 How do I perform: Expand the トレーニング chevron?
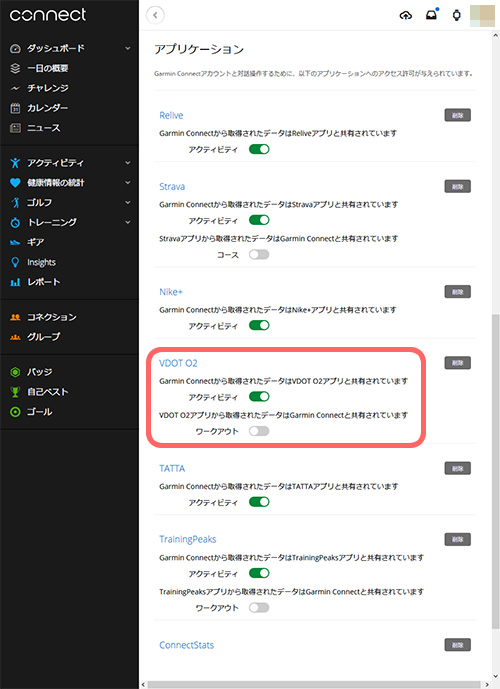tap(128, 222)
